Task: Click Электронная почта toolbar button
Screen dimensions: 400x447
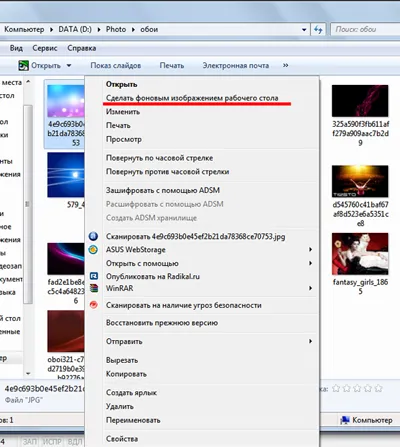Action: pos(236,65)
